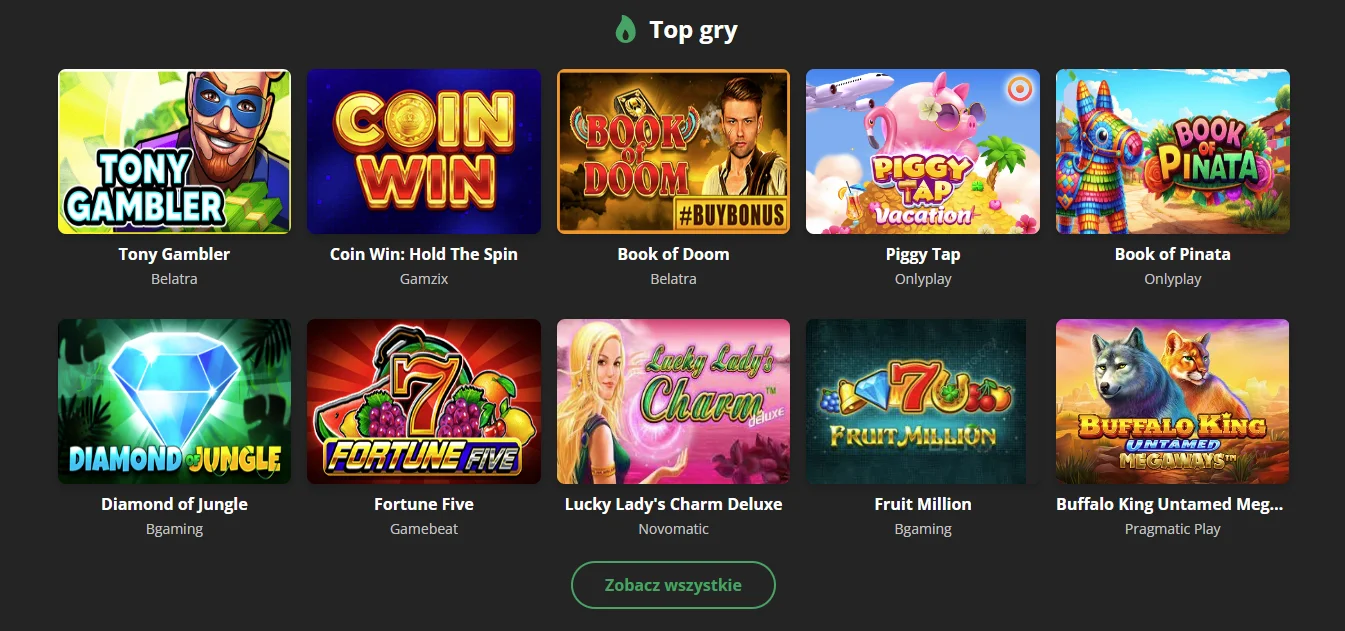Click the Pragmatic Play provider name

pyautogui.click(x=1172, y=529)
